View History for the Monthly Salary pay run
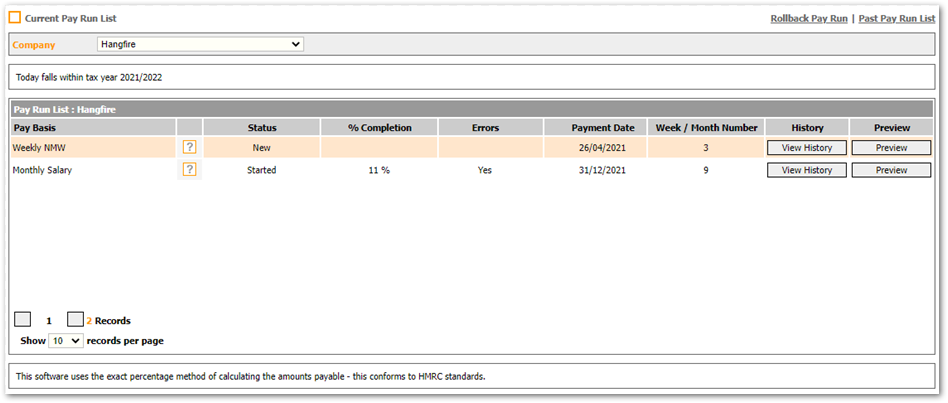Image resolution: width=948 pixels, height=403 pixels. click(x=806, y=170)
